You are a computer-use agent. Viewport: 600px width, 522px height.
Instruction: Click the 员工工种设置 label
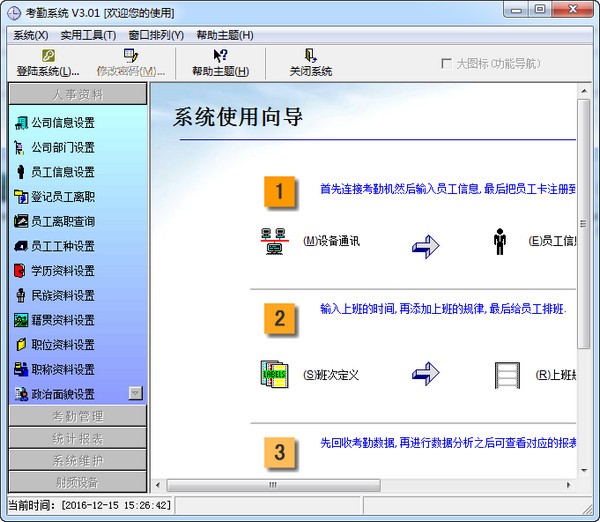[63, 246]
